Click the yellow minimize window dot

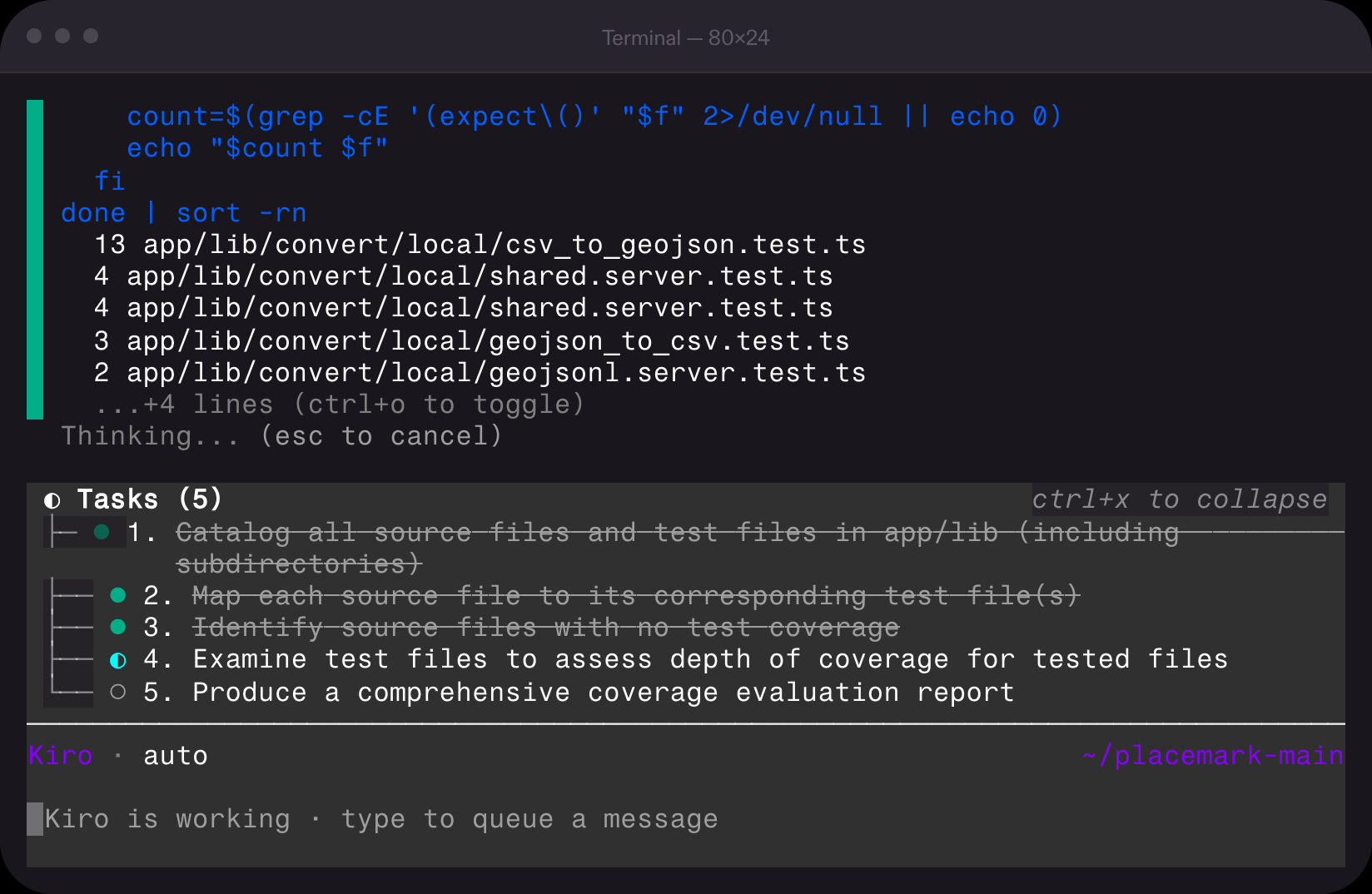click(62, 36)
